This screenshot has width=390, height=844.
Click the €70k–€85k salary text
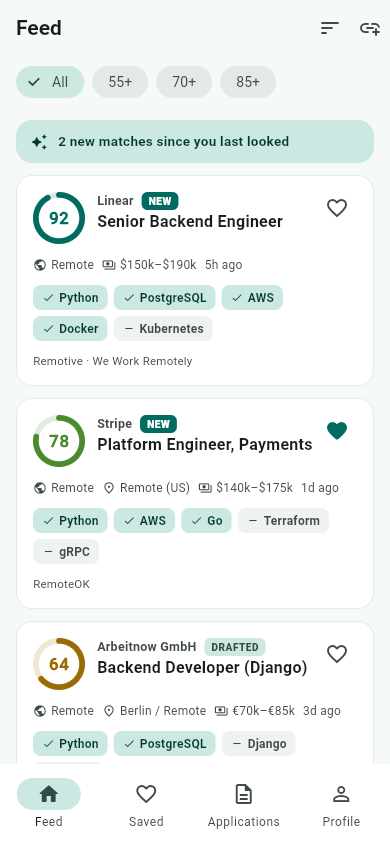[x=264, y=711]
